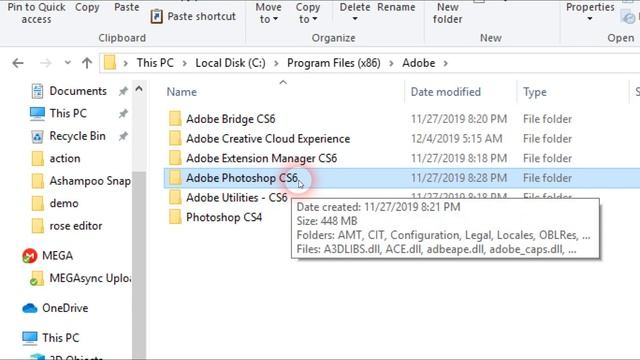Go back with the left arrow
The width and height of the screenshot is (640, 360).
tap(18, 63)
